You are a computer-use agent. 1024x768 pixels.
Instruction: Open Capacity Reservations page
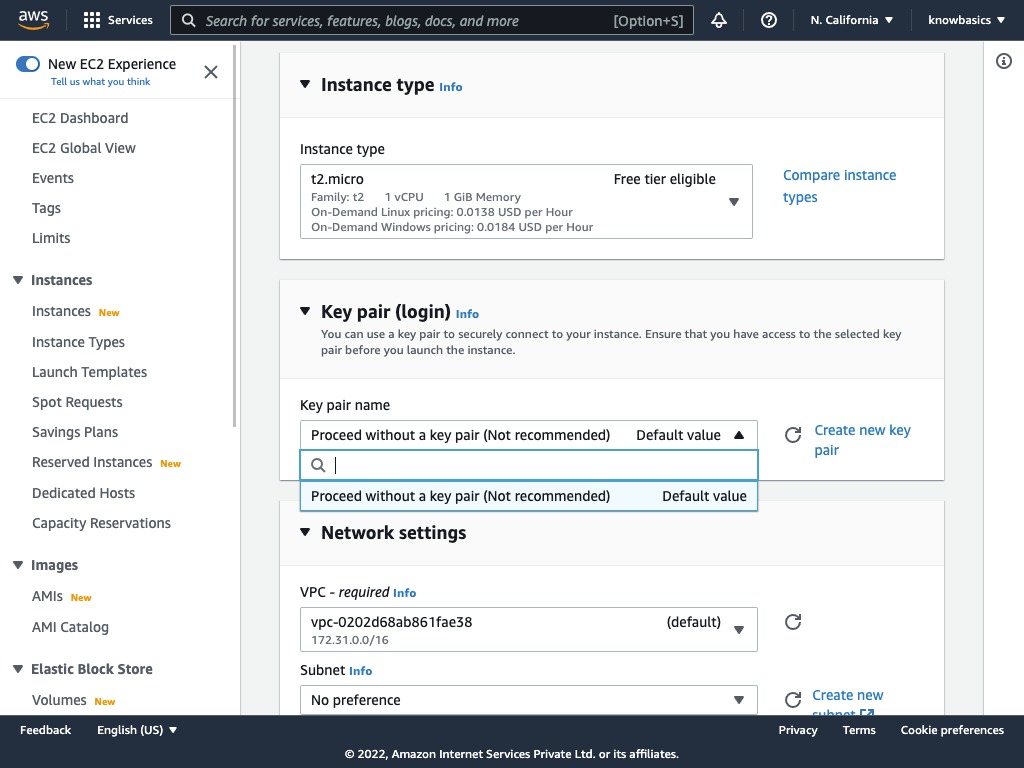click(x=101, y=523)
